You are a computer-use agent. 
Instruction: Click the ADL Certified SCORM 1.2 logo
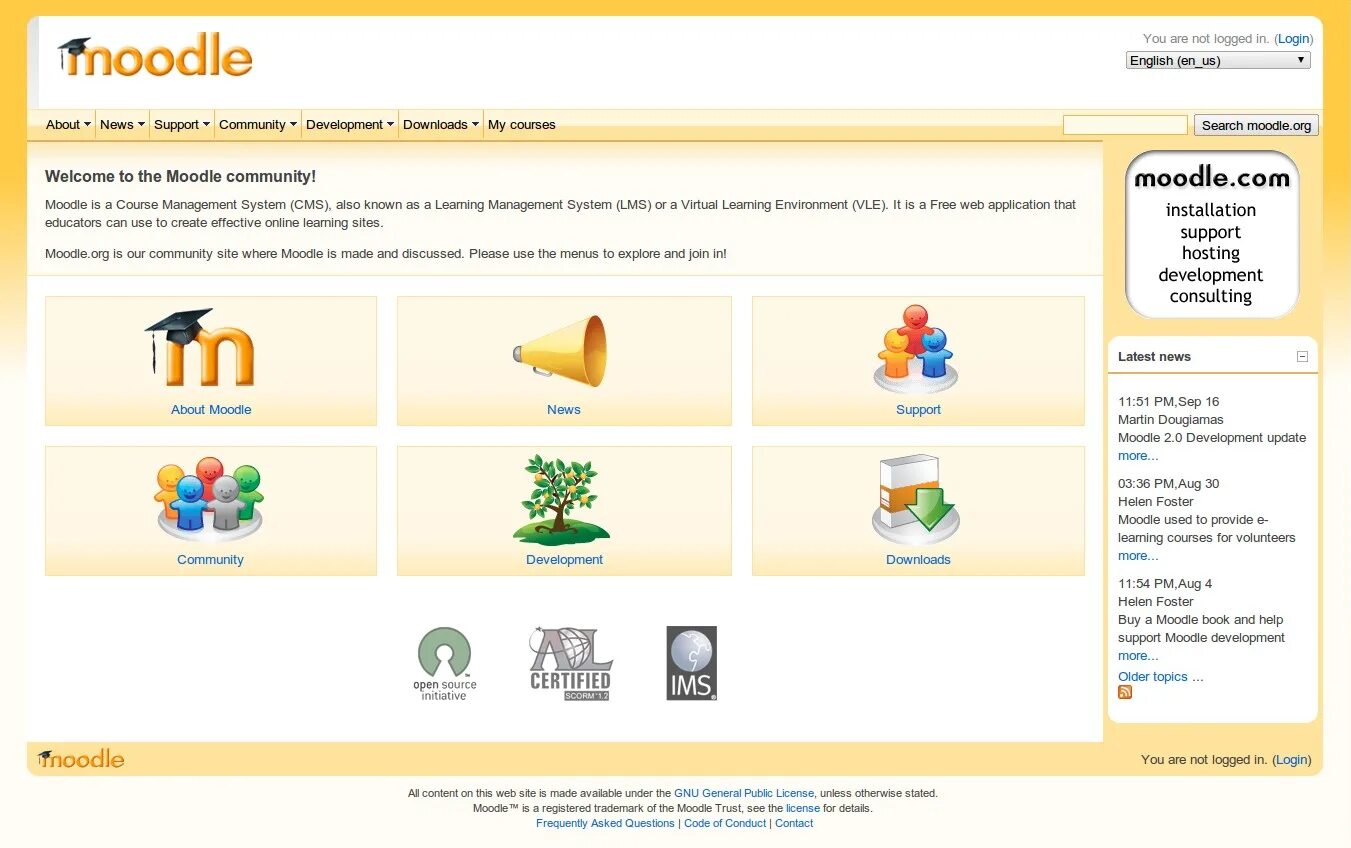tap(570, 663)
